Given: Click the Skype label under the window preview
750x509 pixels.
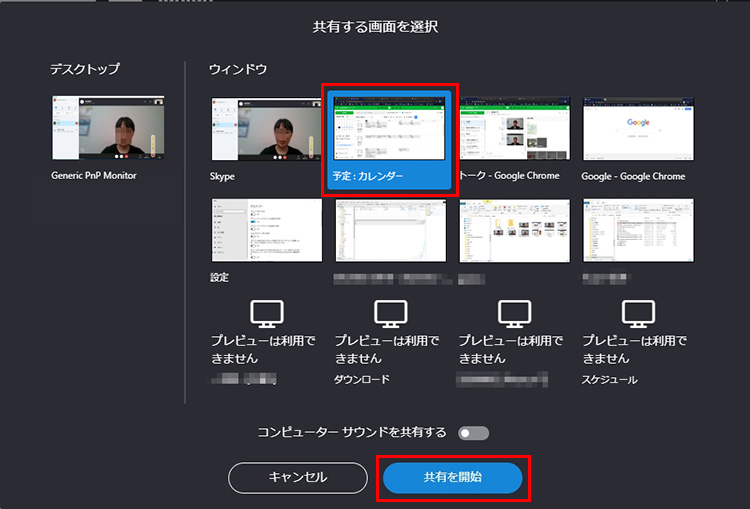Looking at the screenshot, I should 224,176.
